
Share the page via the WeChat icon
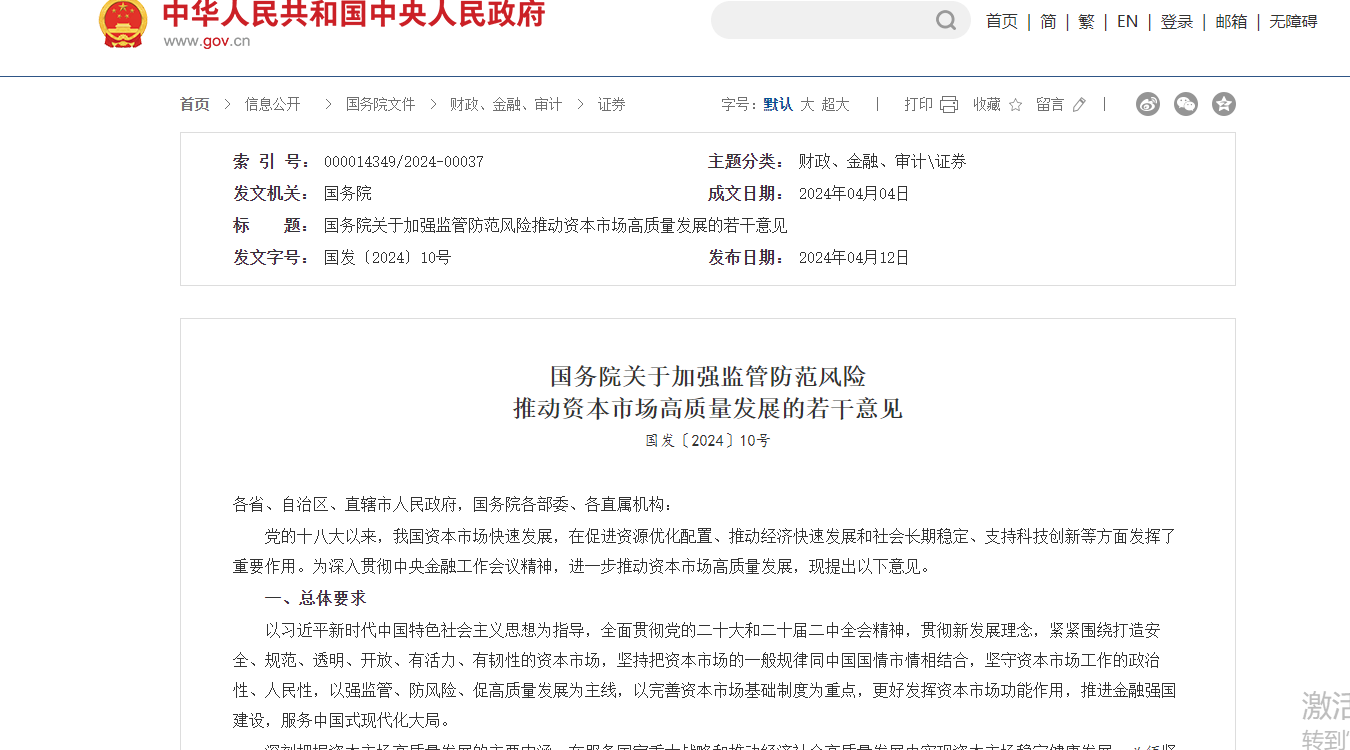(x=1186, y=104)
